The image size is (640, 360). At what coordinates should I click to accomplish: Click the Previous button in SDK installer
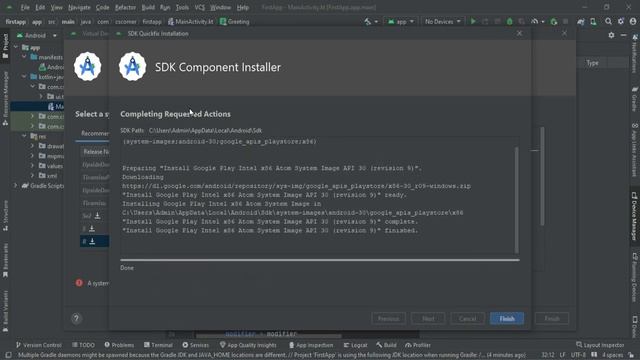[x=388, y=318]
